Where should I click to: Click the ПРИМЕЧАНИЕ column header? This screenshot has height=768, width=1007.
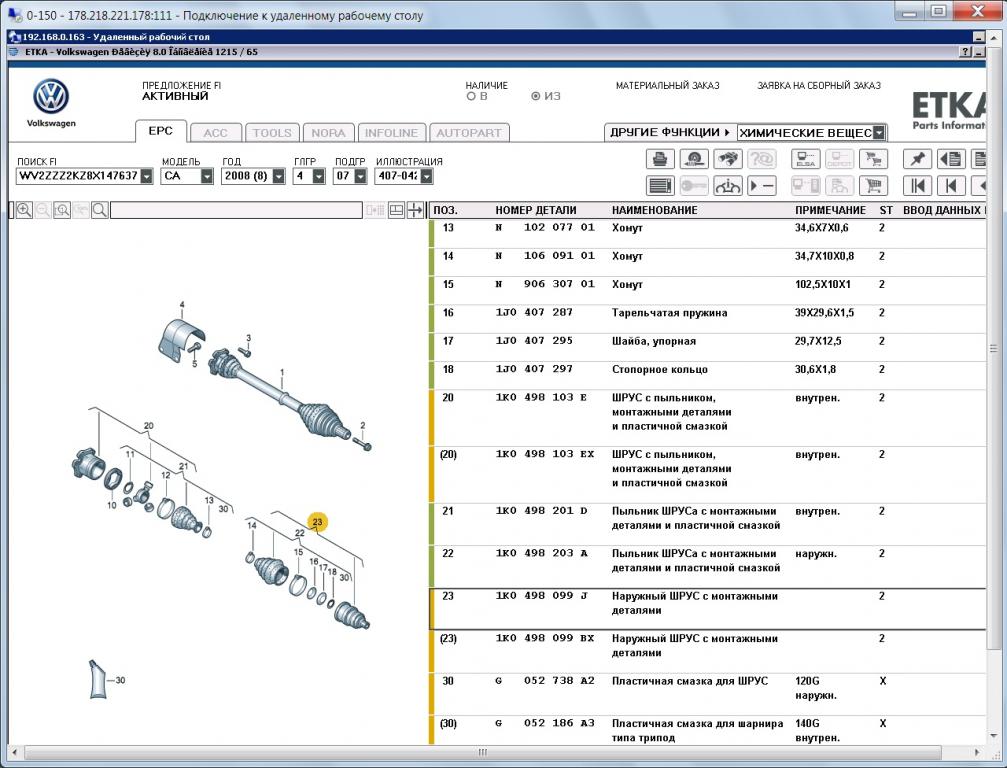click(x=830, y=210)
